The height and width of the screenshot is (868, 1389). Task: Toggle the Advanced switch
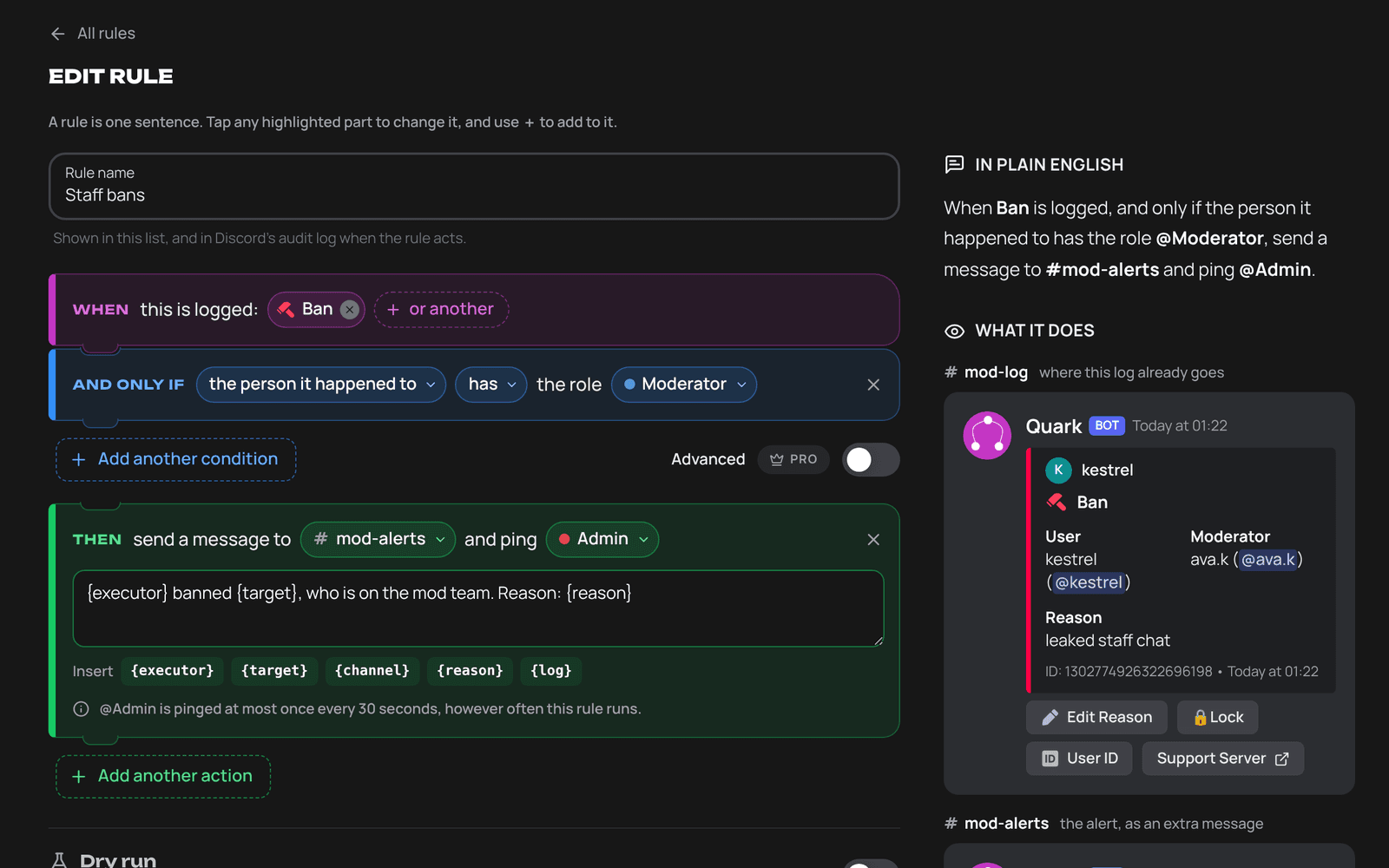pos(871,459)
